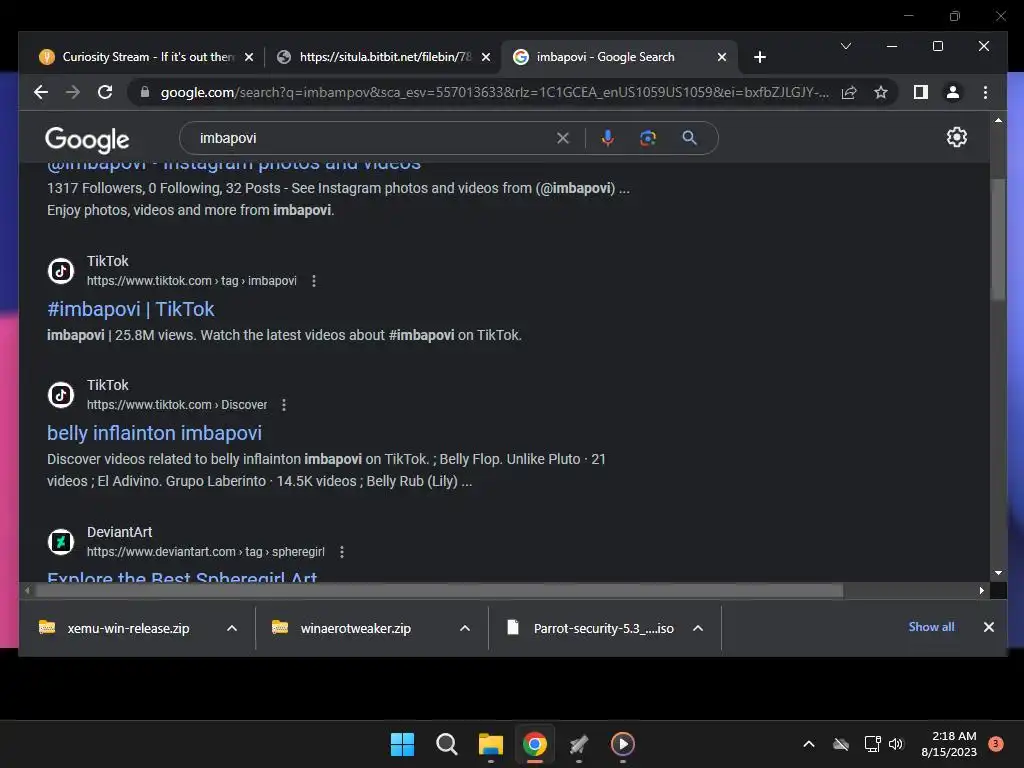Viewport: 1024px width, 768px height.
Task: Click the DeviantArt result favicon
Action: [61, 541]
